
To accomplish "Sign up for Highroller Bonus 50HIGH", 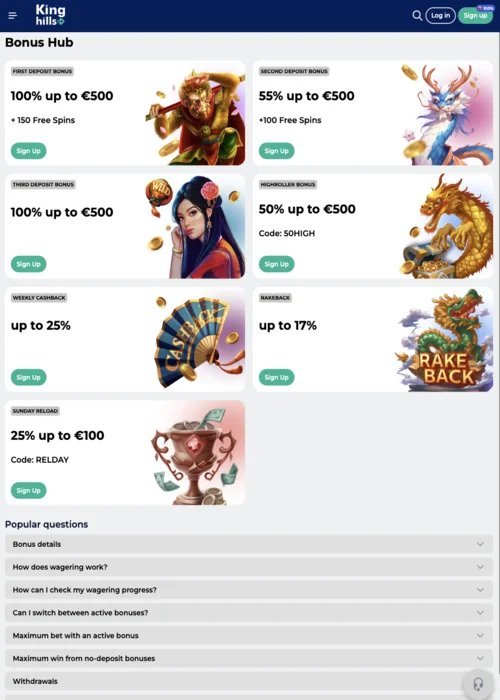I will [x=276, y=264].
